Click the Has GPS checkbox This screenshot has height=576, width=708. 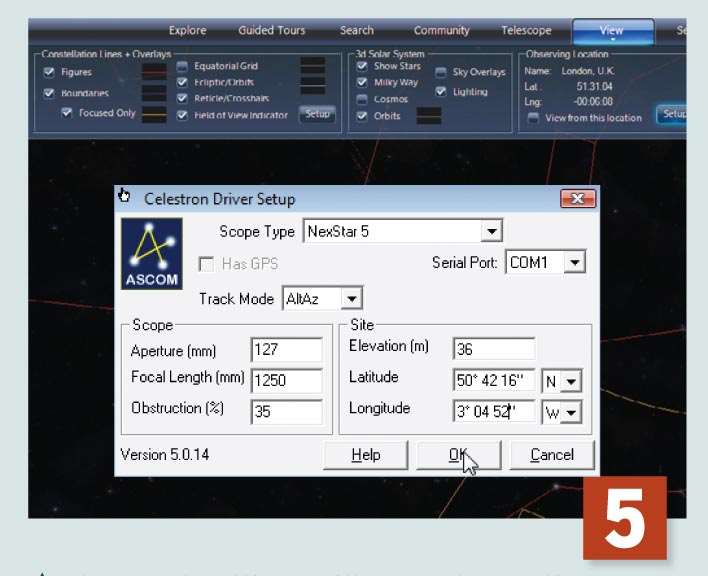[206, 264]
